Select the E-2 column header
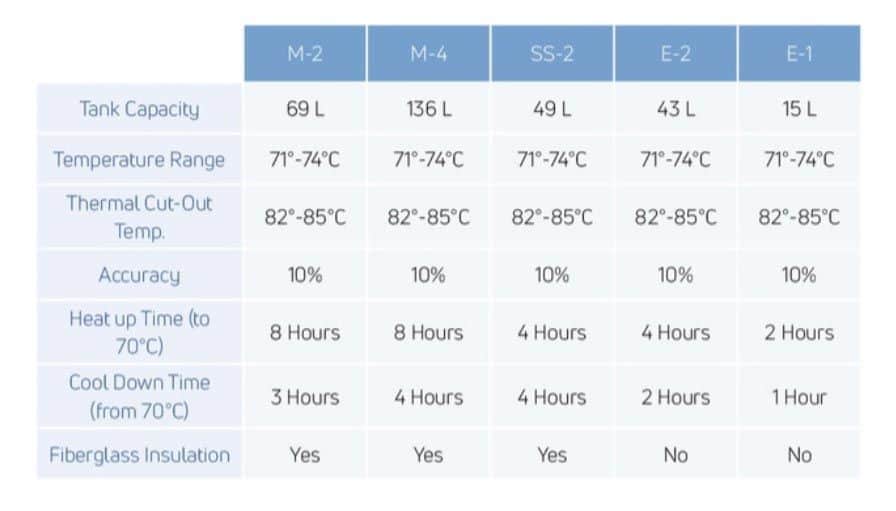The width and height of the screenshot is (896, 511). point(675,54)
